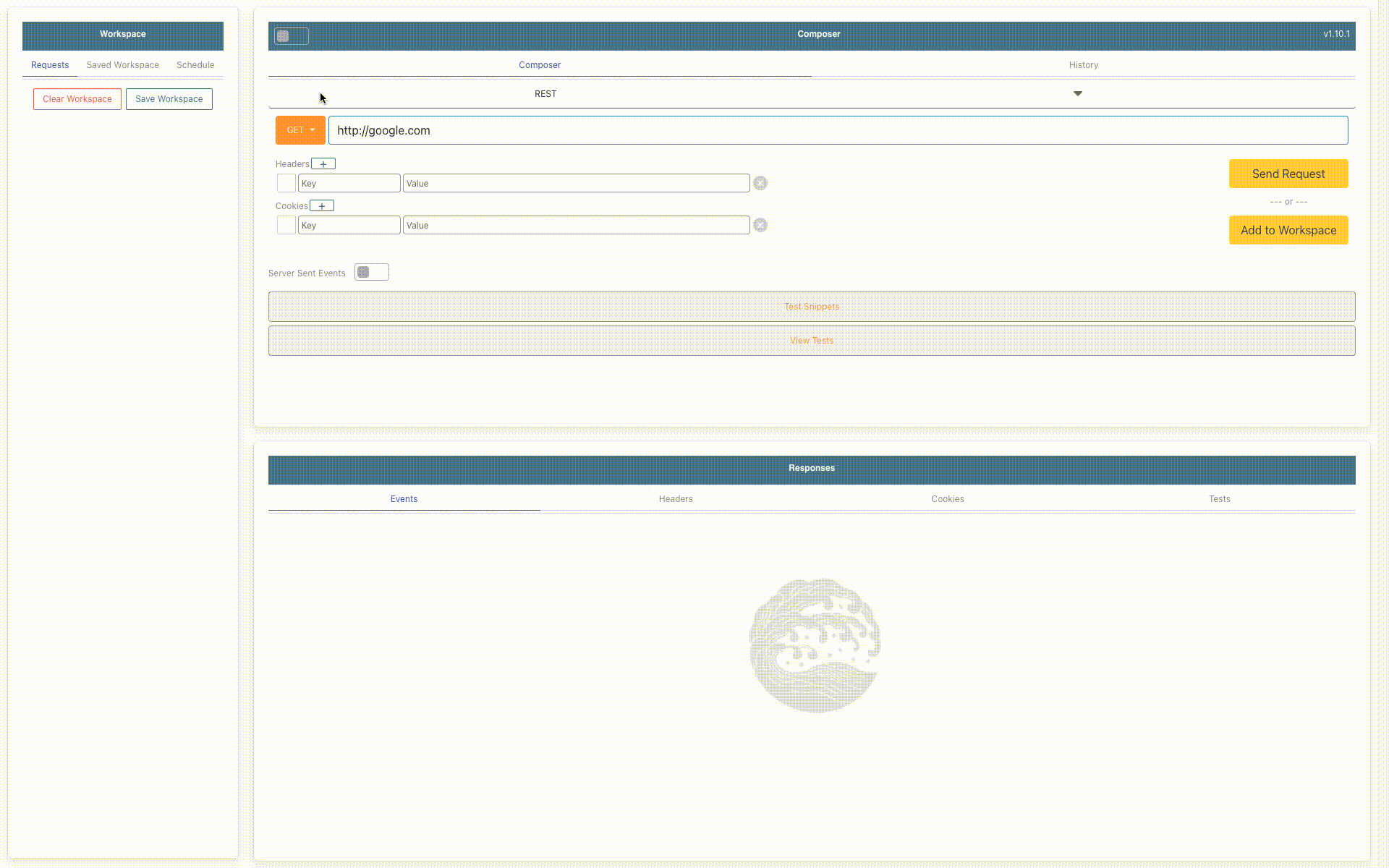
Task: Click the wave logo in Responses panel
Action: tap(815, 646)
